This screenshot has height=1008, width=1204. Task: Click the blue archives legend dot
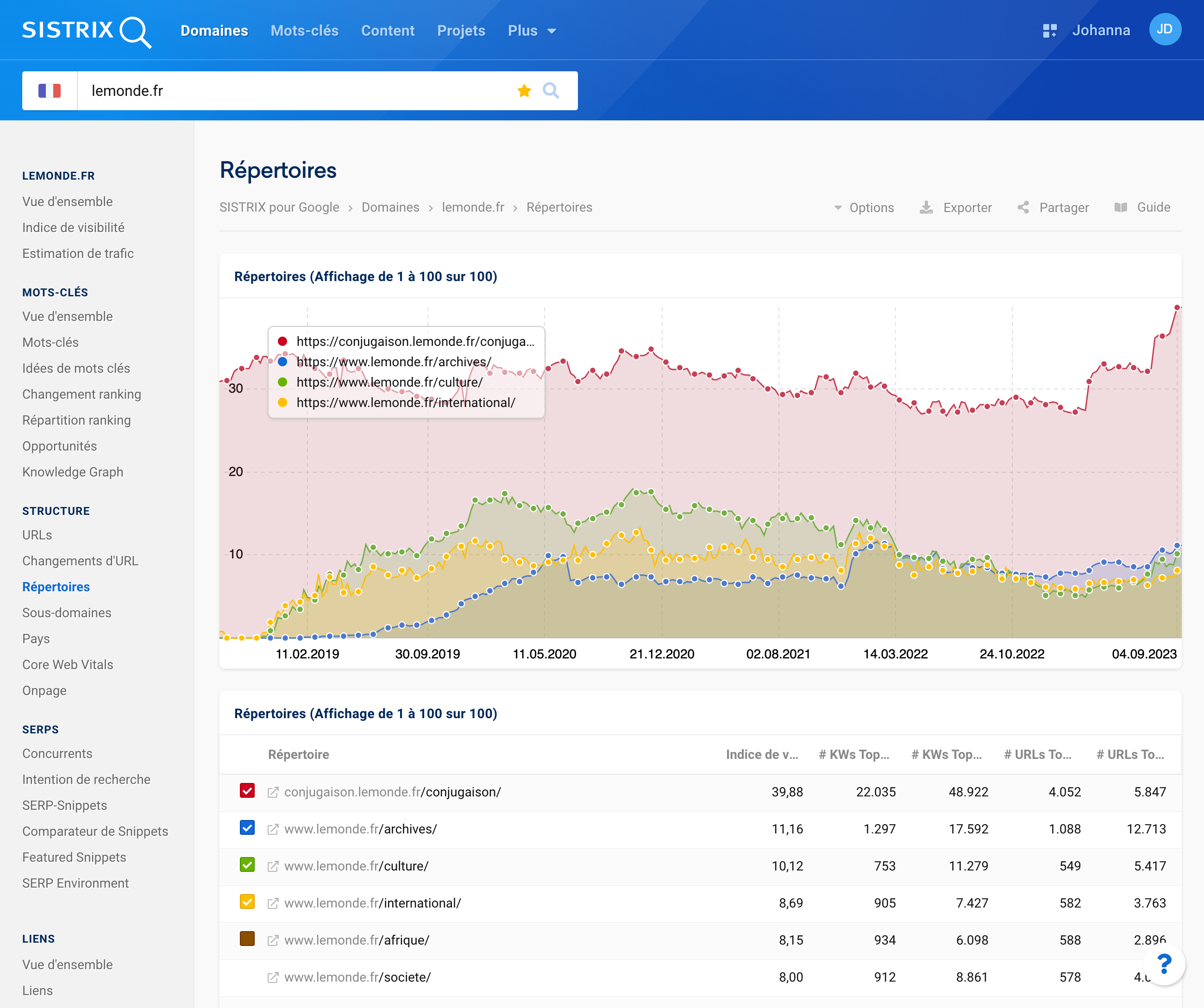pos(282,362)
